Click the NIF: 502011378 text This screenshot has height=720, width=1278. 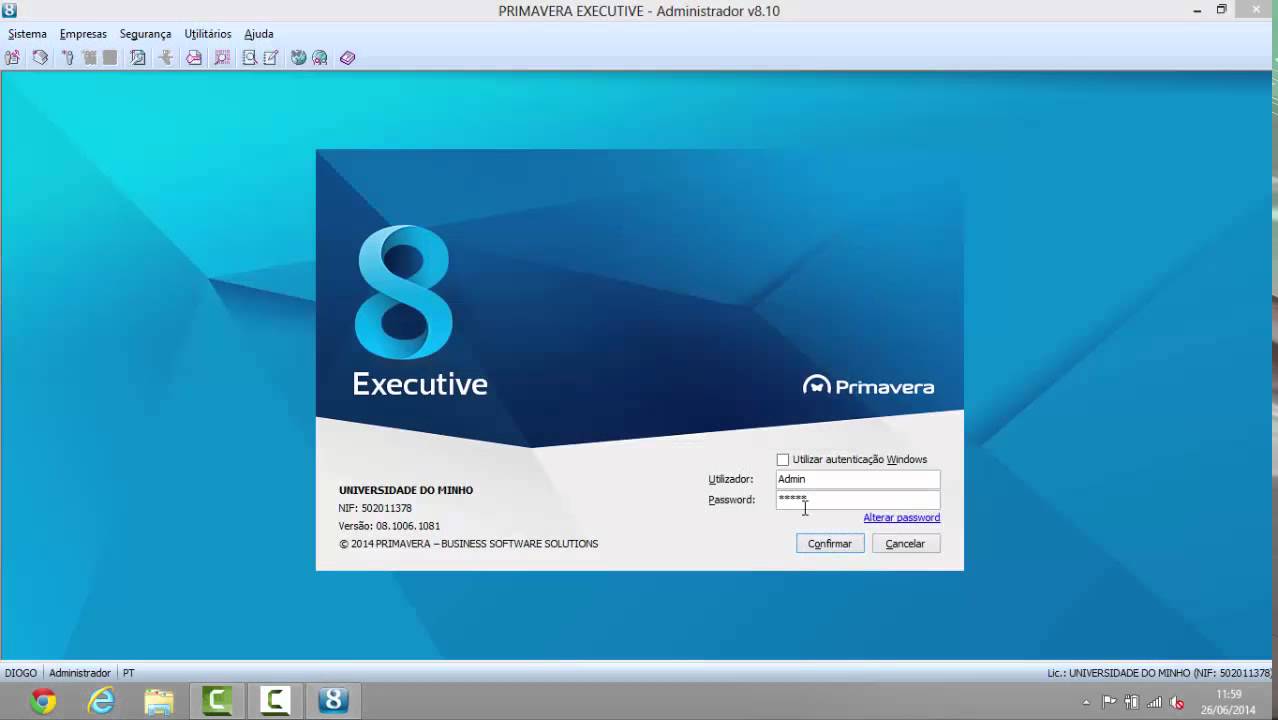[x=375, y=508]
